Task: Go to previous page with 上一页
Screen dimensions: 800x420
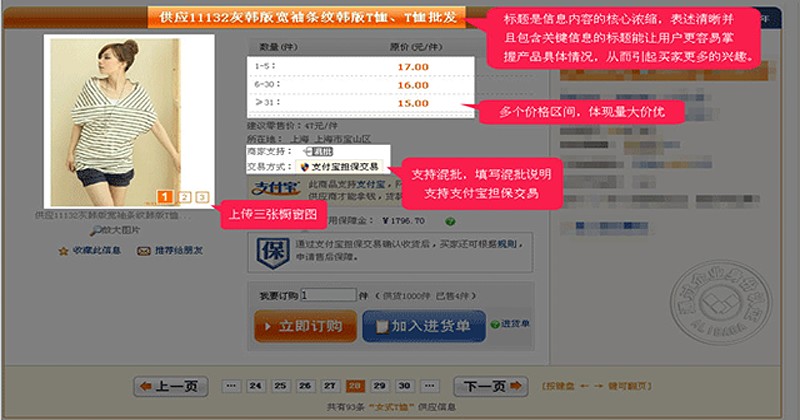Action: click(171, 386)
